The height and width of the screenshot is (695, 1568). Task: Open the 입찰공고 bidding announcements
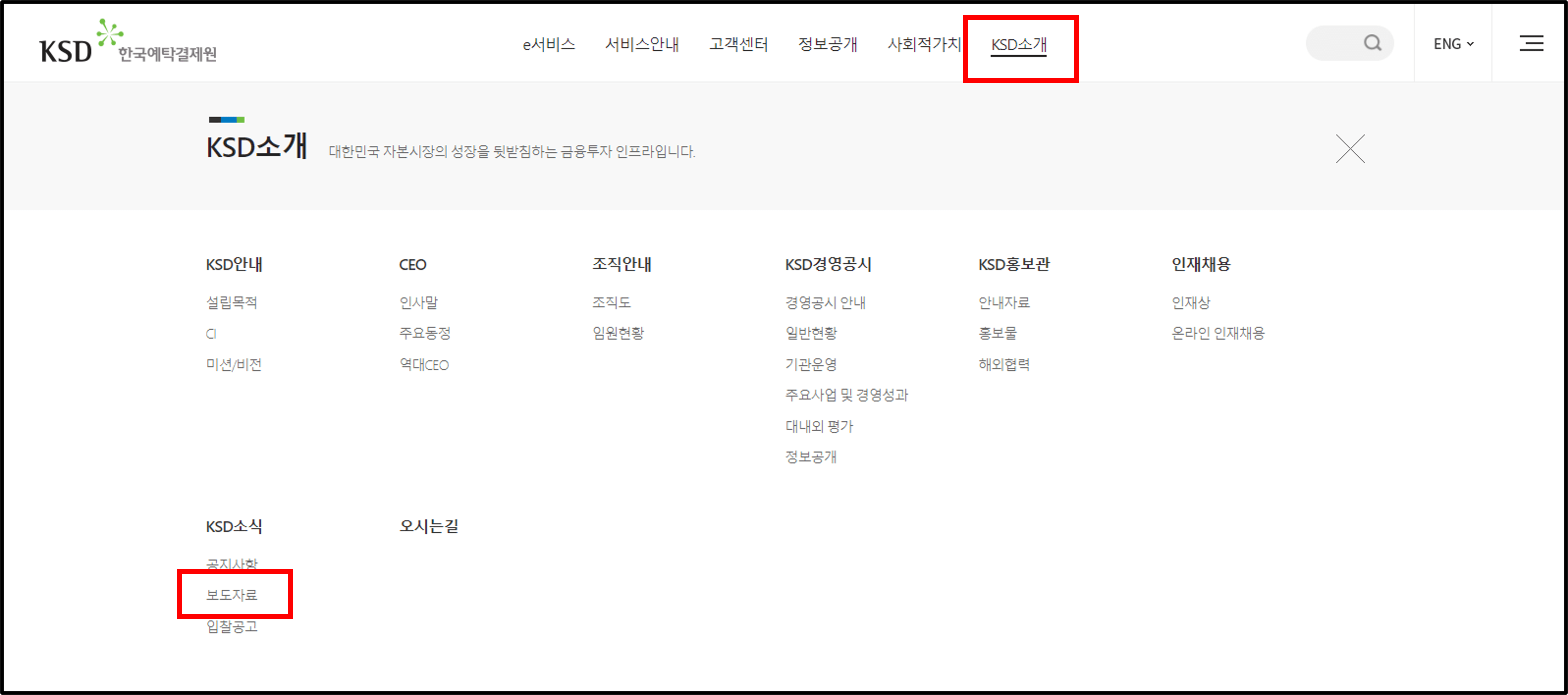coord(233,627)
